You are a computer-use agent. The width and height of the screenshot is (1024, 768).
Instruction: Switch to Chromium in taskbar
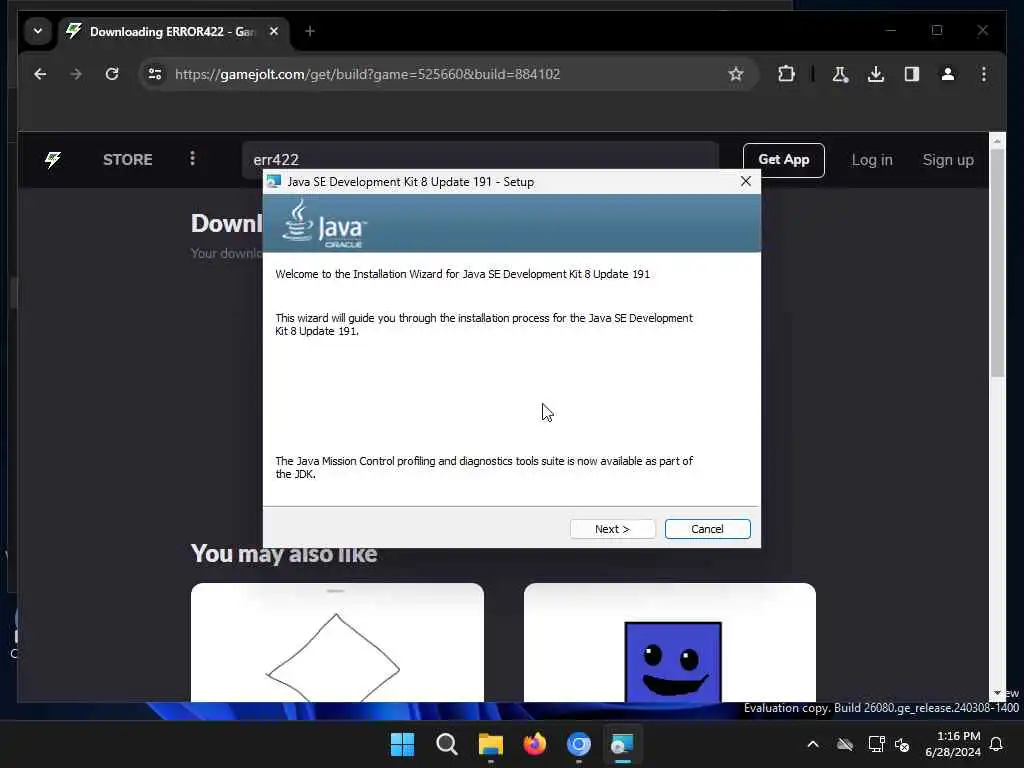click(579, 744)
